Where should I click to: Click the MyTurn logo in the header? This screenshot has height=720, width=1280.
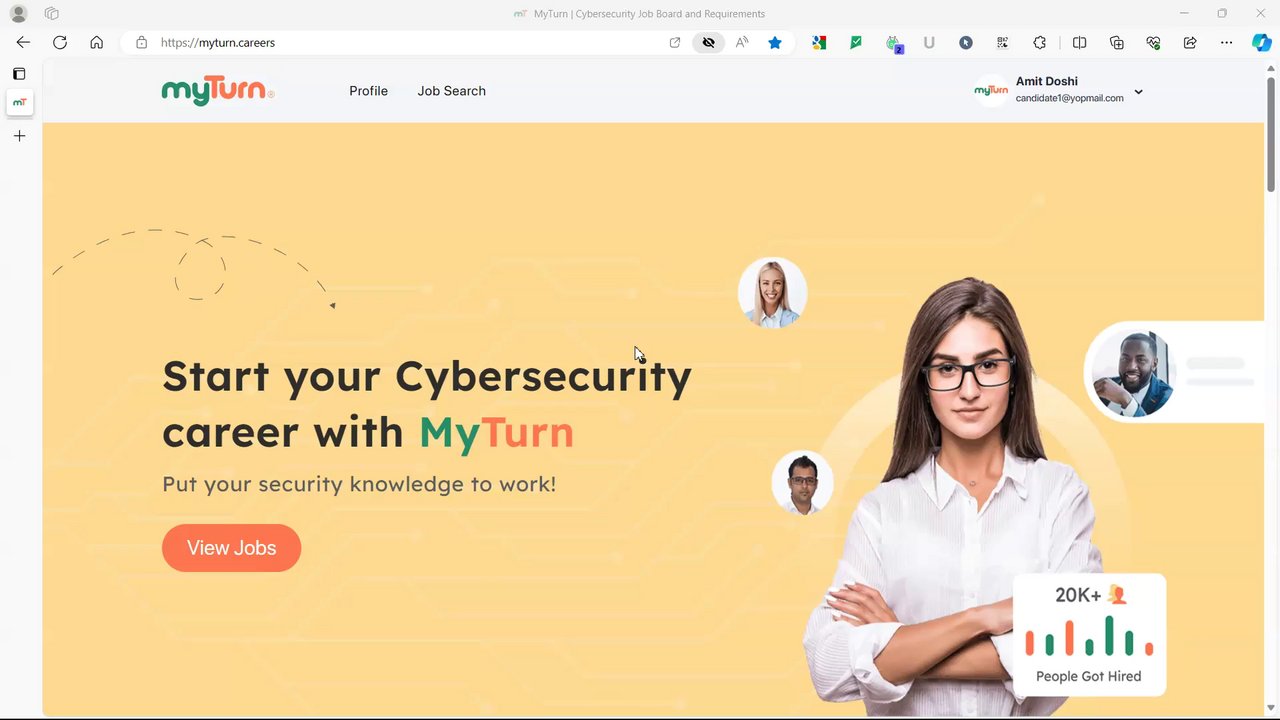(218, 91)
